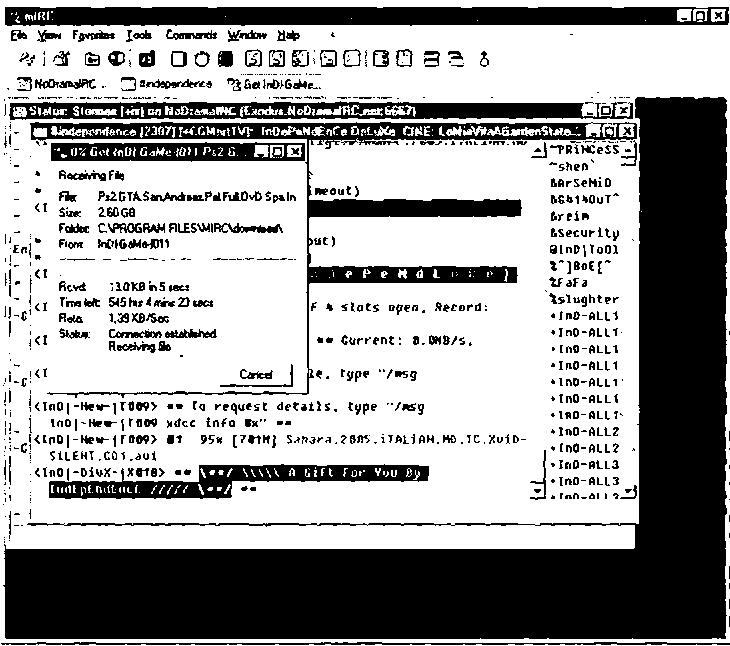Maximize the #independence channel window
Screen dimensions: 730x646
tap(611, 131)
